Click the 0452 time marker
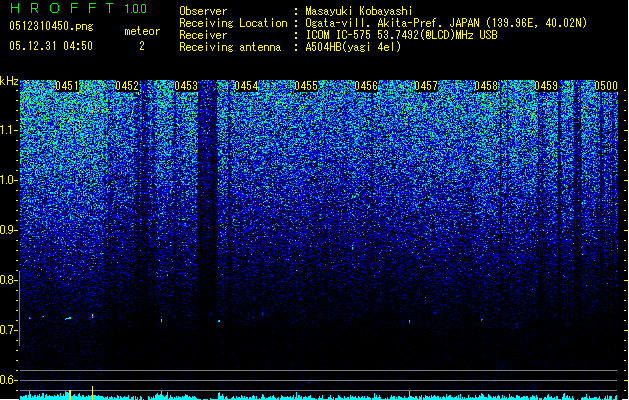This screenshot has width=629, height=400. [x=127, y=86]
